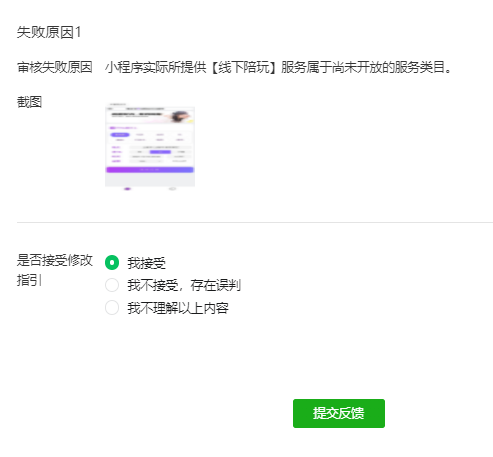Open the rejected screenshot thumbnail
Screen dimensions: 493x457
click(150, 146)
